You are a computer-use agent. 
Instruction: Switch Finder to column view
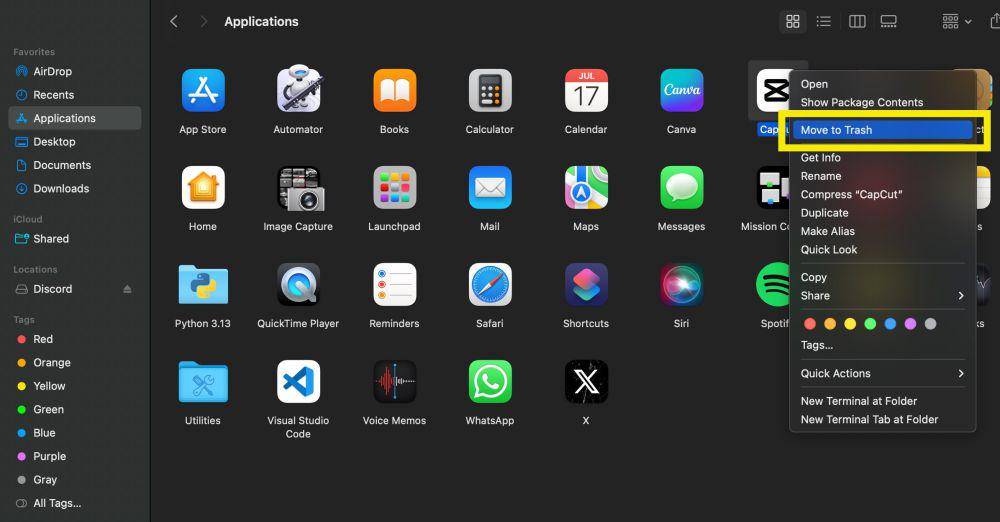857,22
